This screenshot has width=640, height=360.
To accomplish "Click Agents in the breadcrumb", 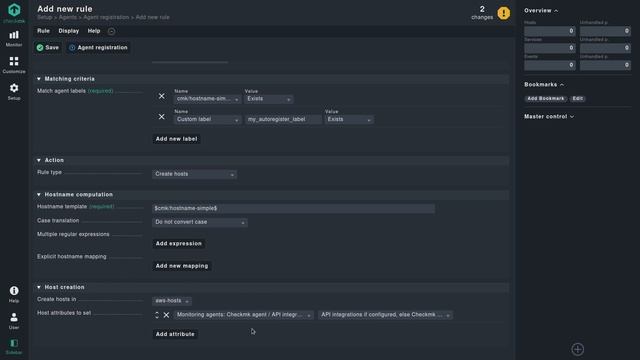I will [67, 18].
